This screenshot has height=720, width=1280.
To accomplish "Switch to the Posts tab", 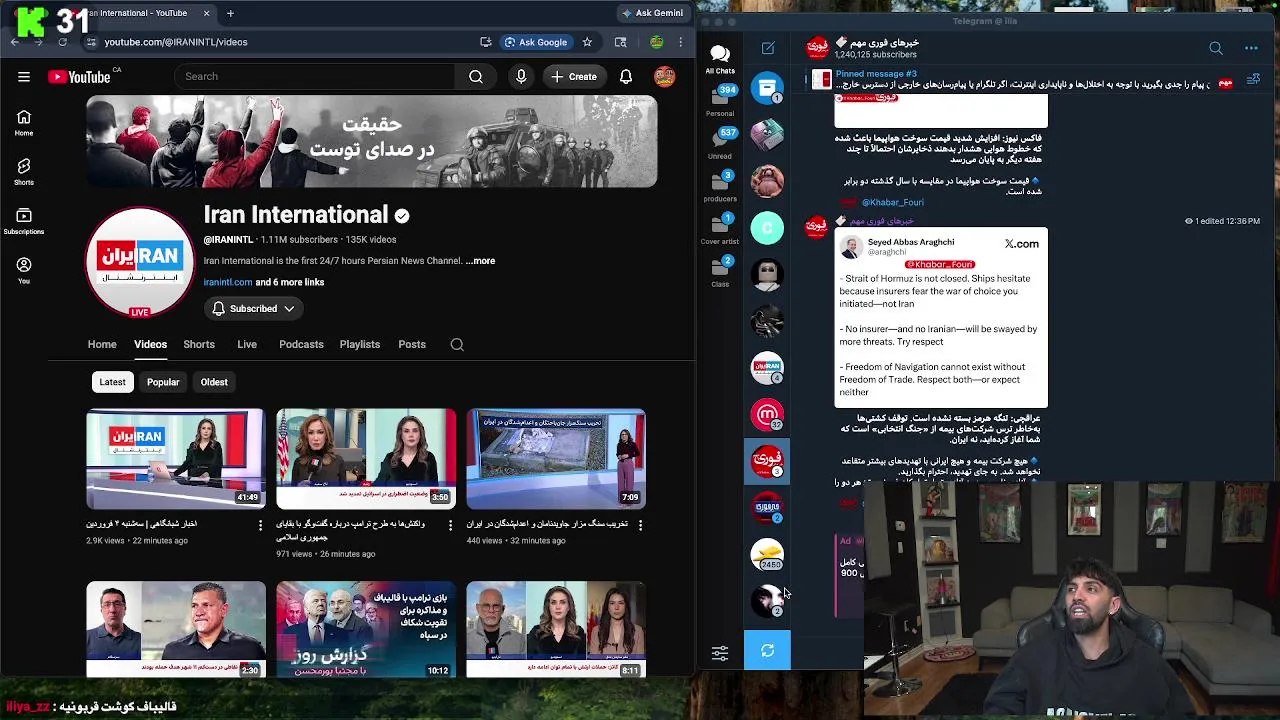I will coord(412,345).
